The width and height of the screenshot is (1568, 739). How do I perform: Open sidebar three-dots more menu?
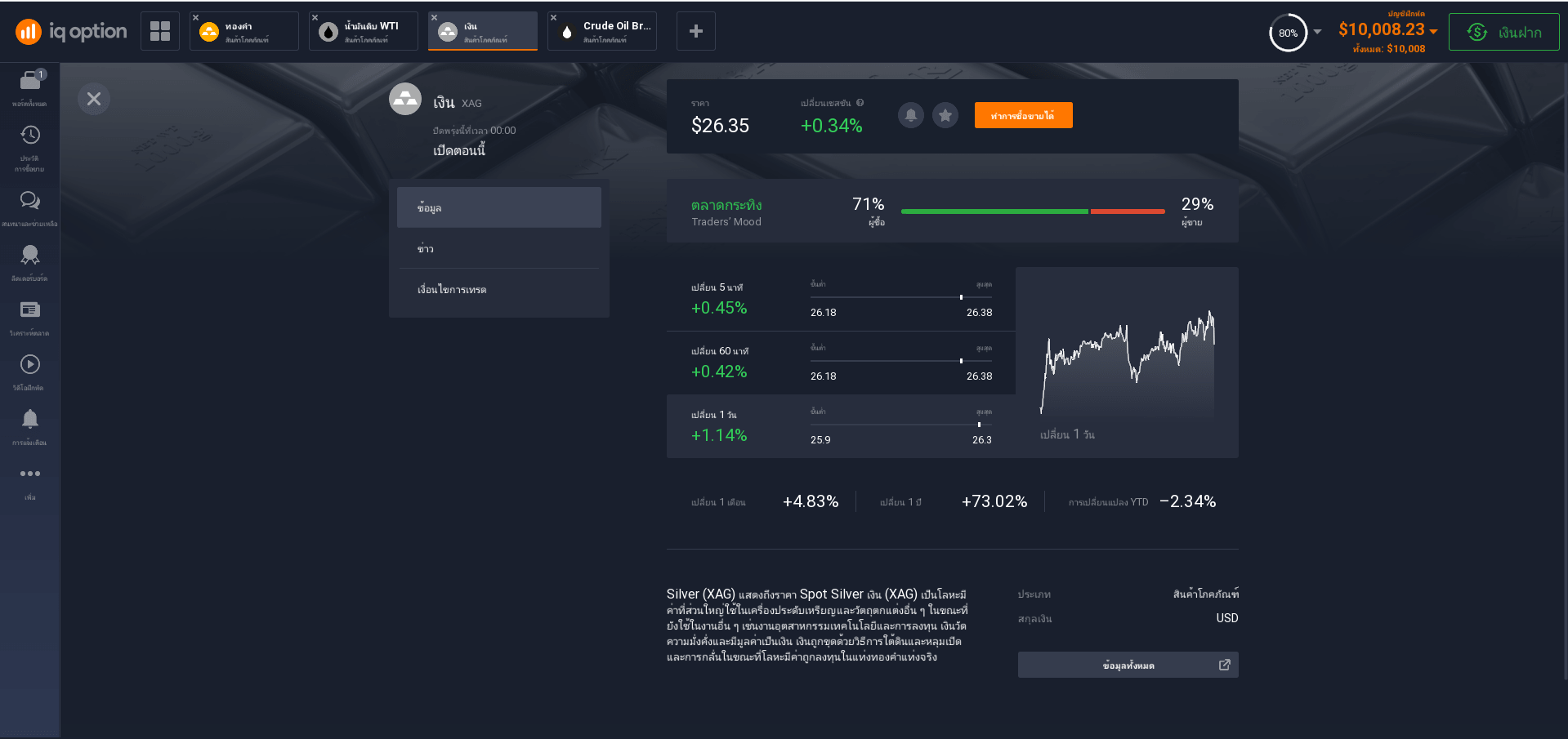click(30, 474)
